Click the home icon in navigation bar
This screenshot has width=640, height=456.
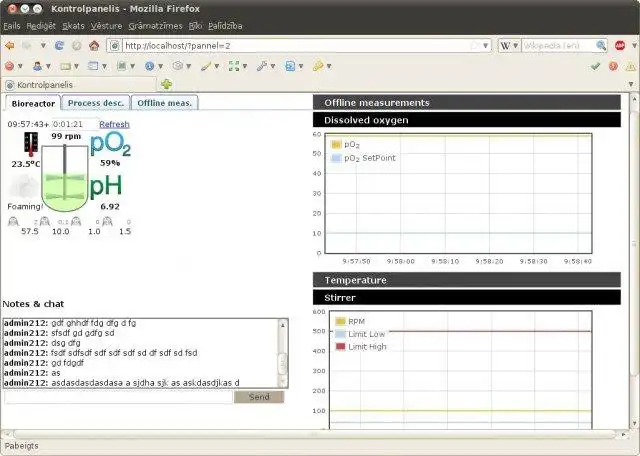click(94, 45)
